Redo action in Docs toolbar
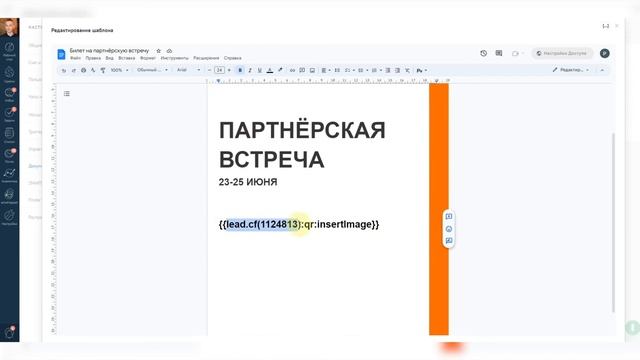This screenshot has height=360, width=640. [x=73, y=70]
